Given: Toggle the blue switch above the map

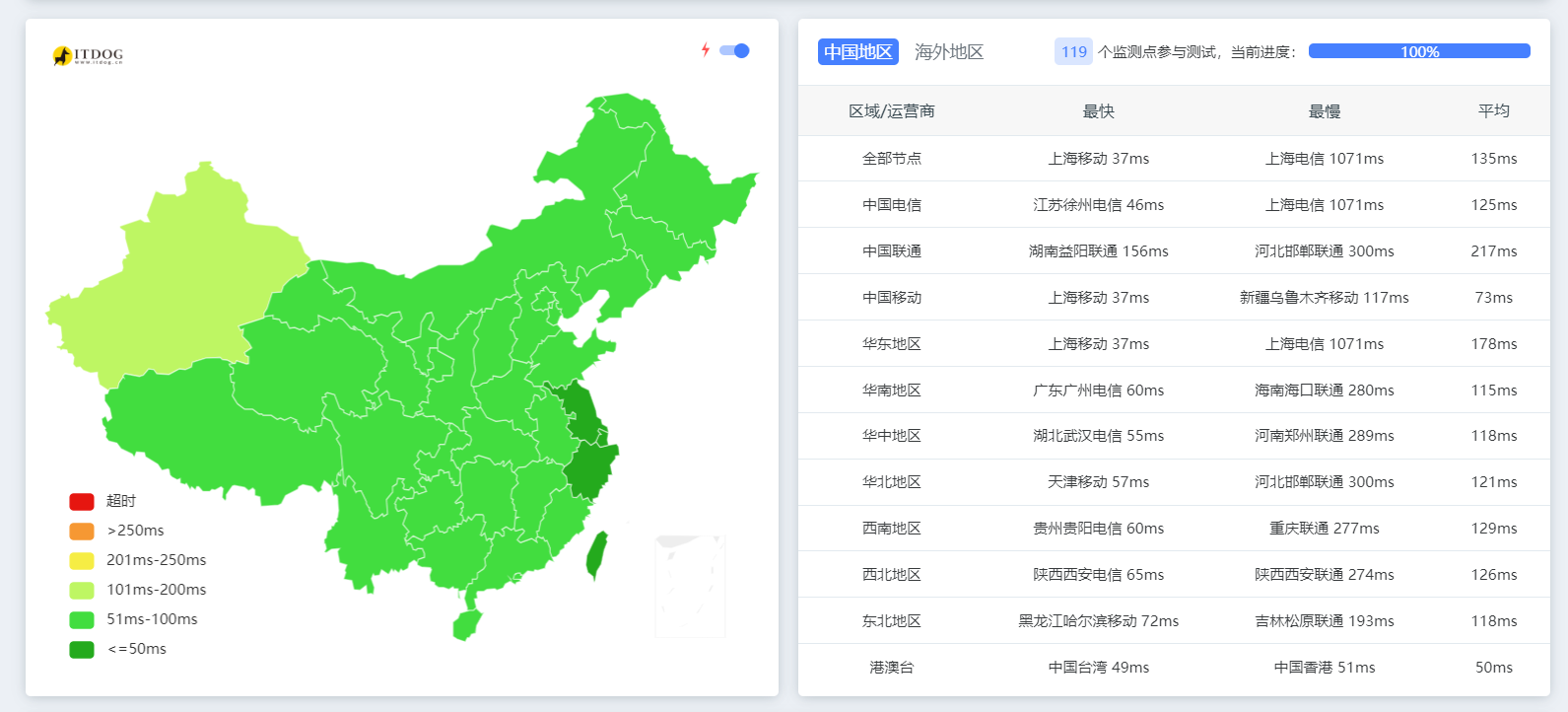Looking at the screenshot, I should 734,51.
